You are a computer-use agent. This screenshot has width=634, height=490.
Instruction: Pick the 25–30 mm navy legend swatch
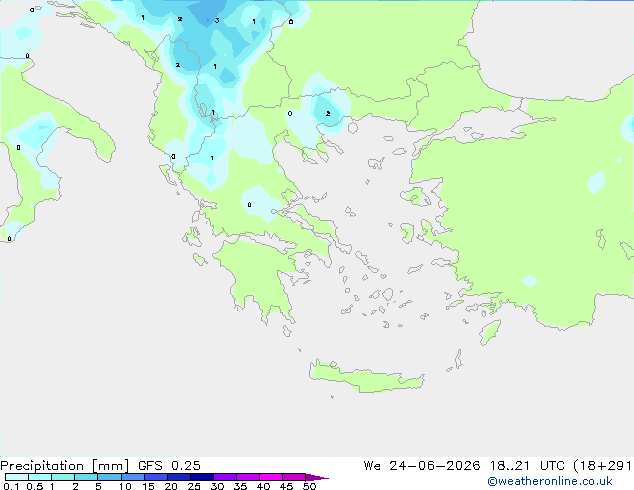point(201,477)
